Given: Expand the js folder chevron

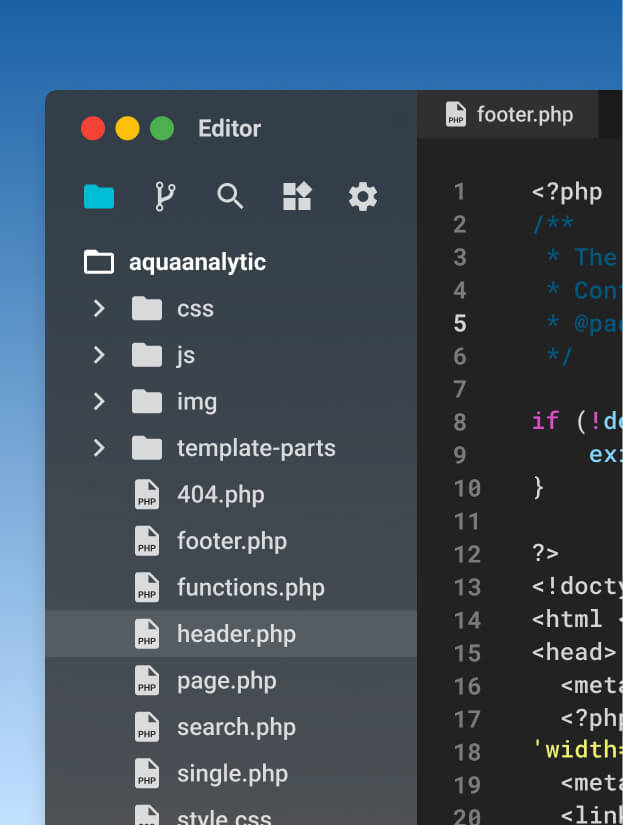Looking at the screenshot, I should tap(99, 355).
